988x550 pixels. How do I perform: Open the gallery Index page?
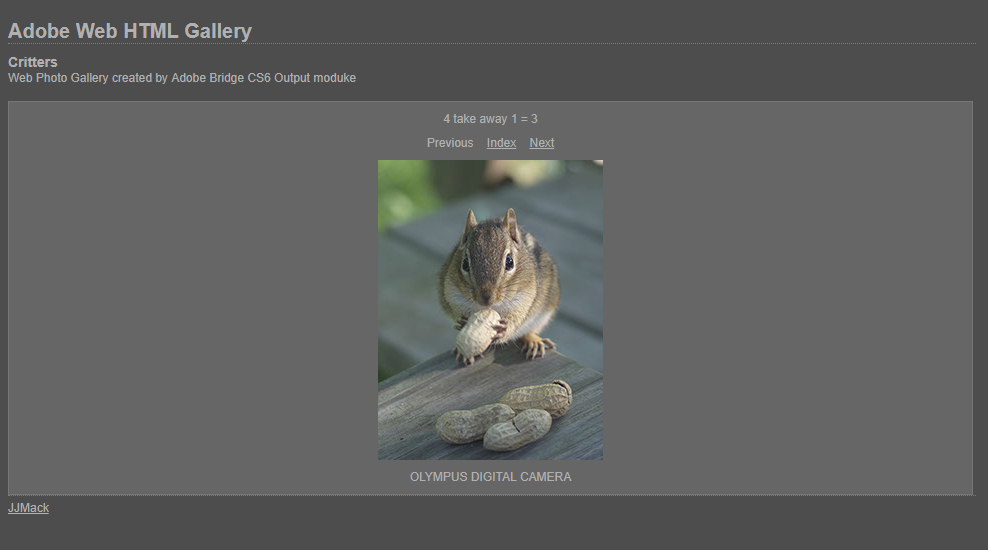[x=501, y=143]
